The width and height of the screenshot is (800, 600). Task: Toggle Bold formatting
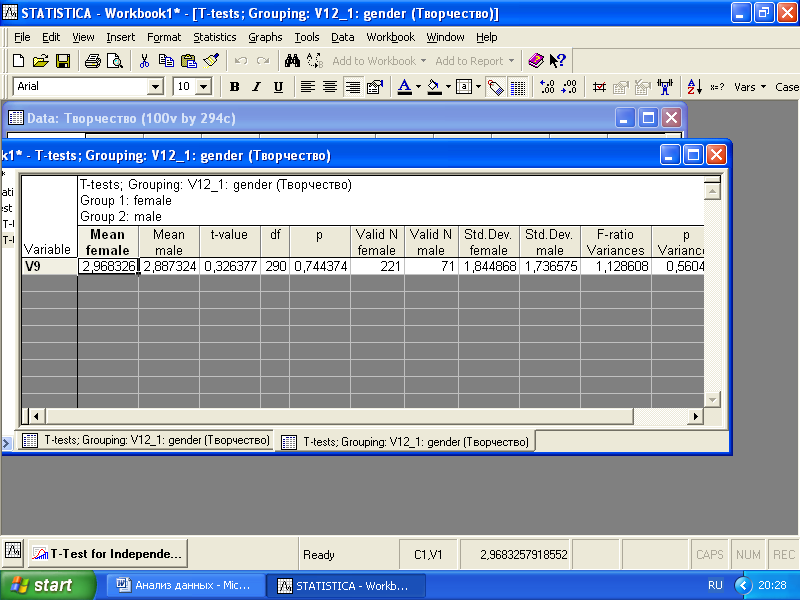click(x=234, y=87)
